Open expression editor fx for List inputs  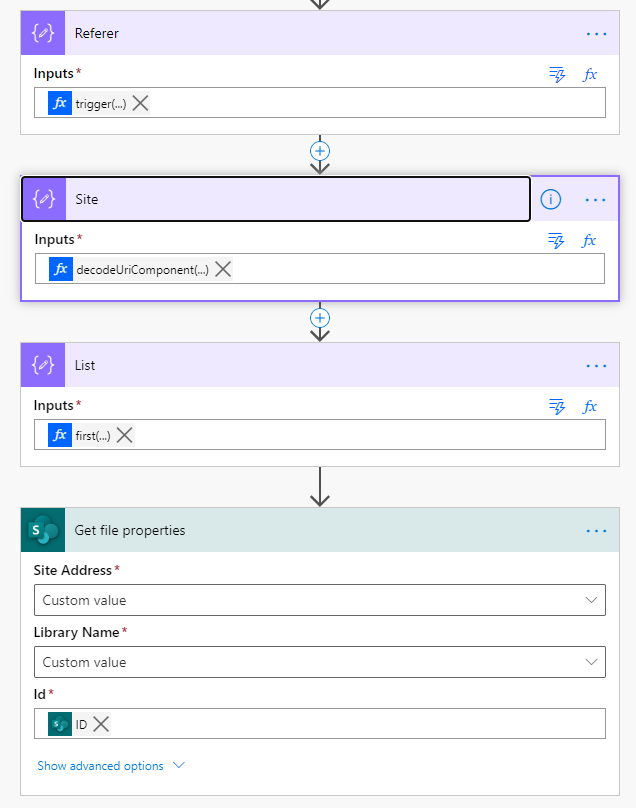(590, 406)
